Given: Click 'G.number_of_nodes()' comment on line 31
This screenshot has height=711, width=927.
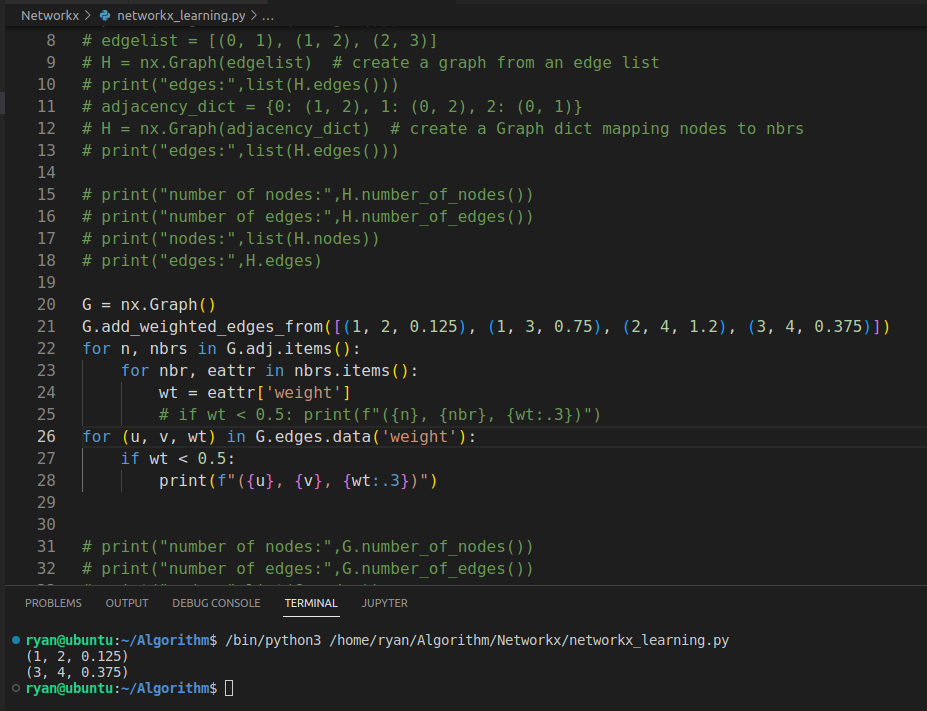Looking at the screenshot, I should [432, 547].
